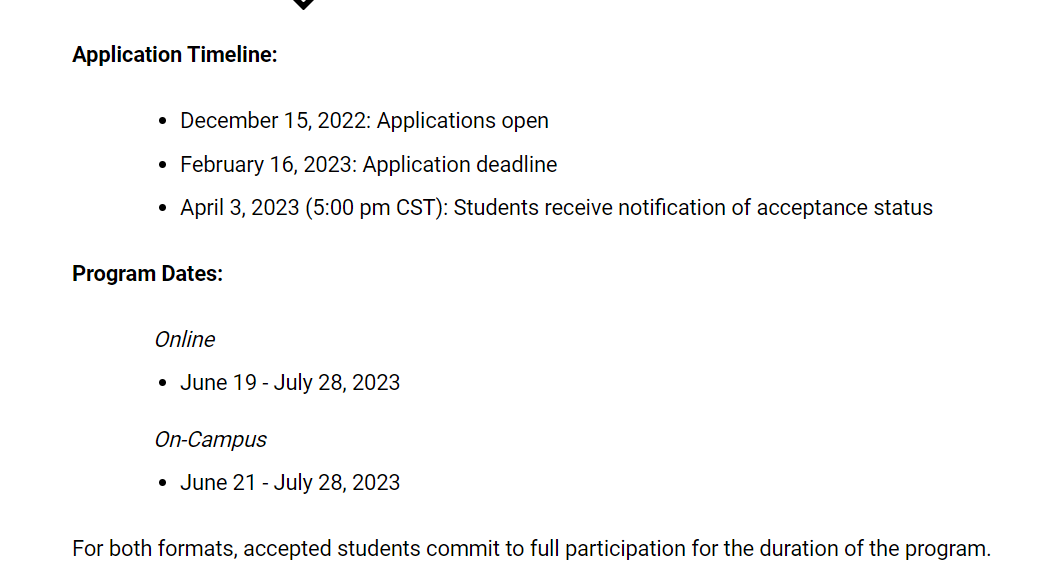This screenshot has height=587, width=1049.
Task: Click the June 21 - July 28, 2023 line
Action: click(x=290, y=483)
